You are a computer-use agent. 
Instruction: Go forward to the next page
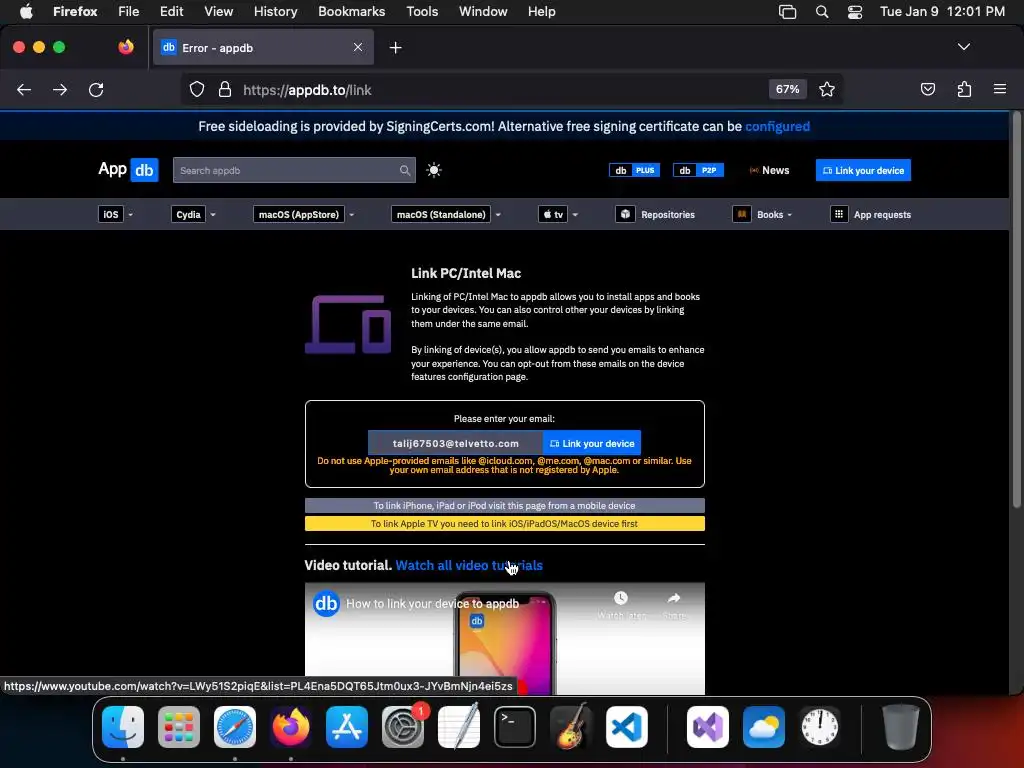[x=60, y=89]
